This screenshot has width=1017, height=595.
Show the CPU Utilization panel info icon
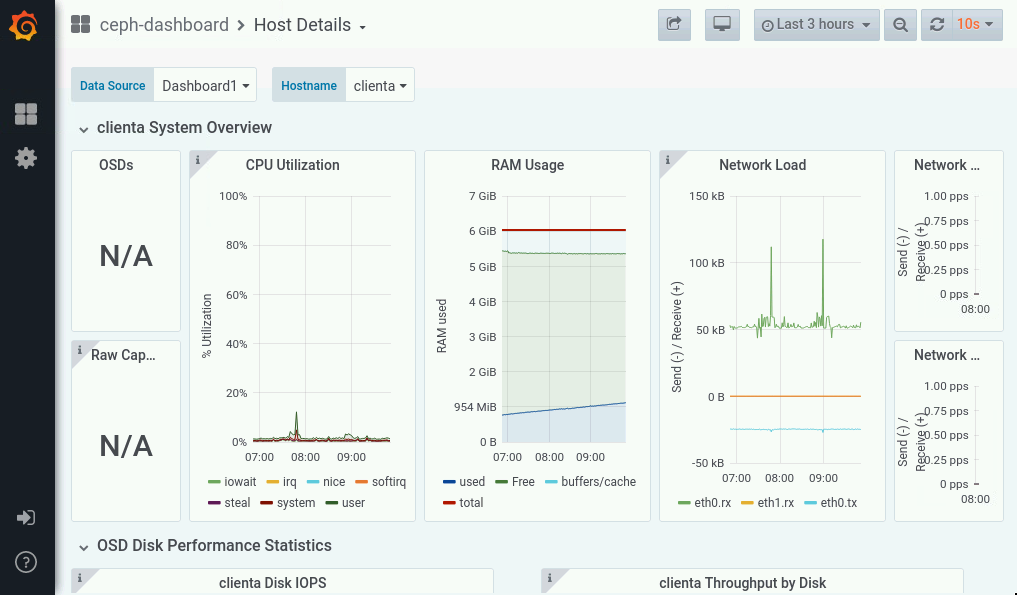tap(198, 160)
